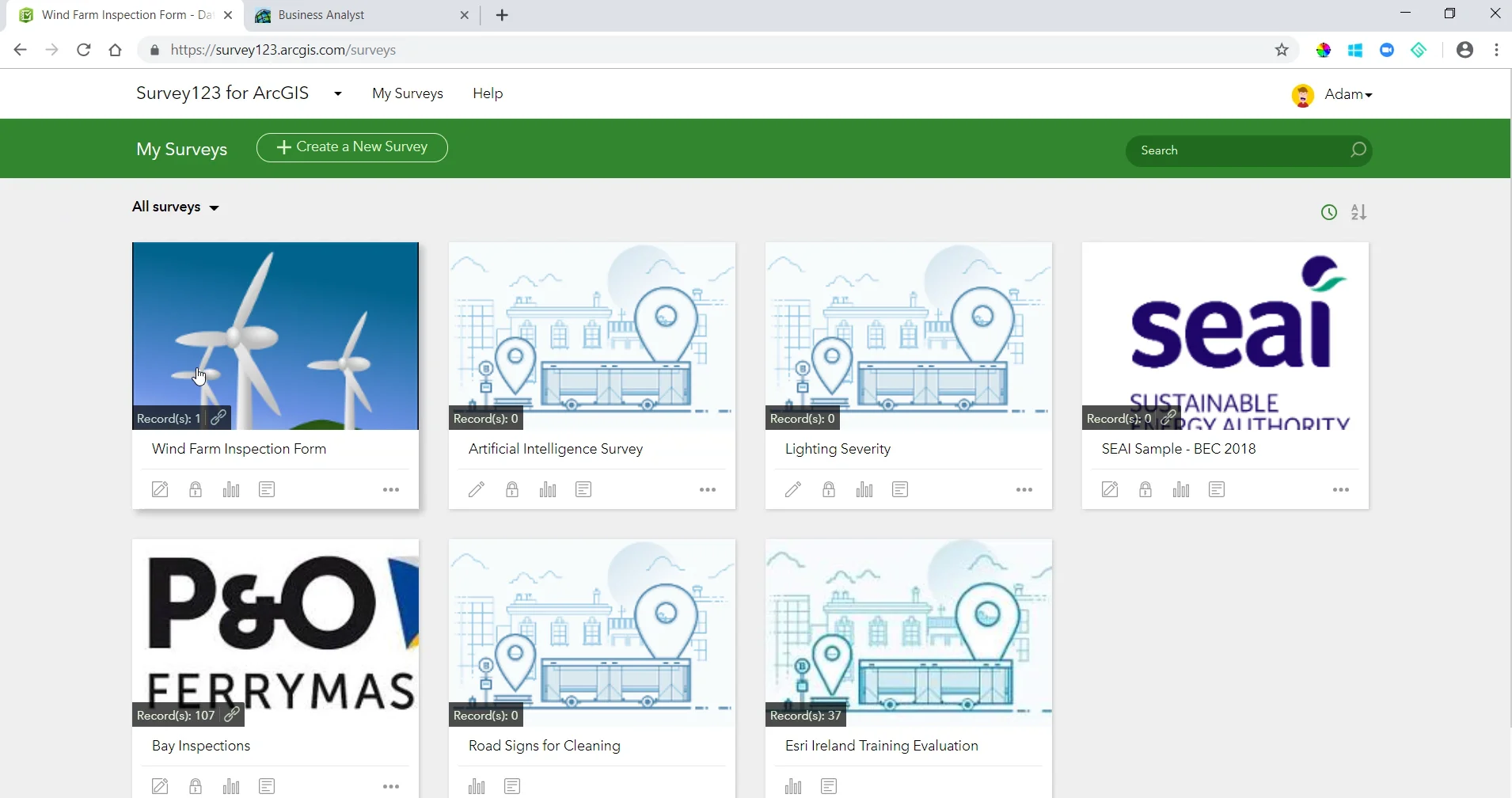This screenshot has height=798, width=1512.
Task: Sort surveys by most recent clock icon
Action: pos(1329,212)
